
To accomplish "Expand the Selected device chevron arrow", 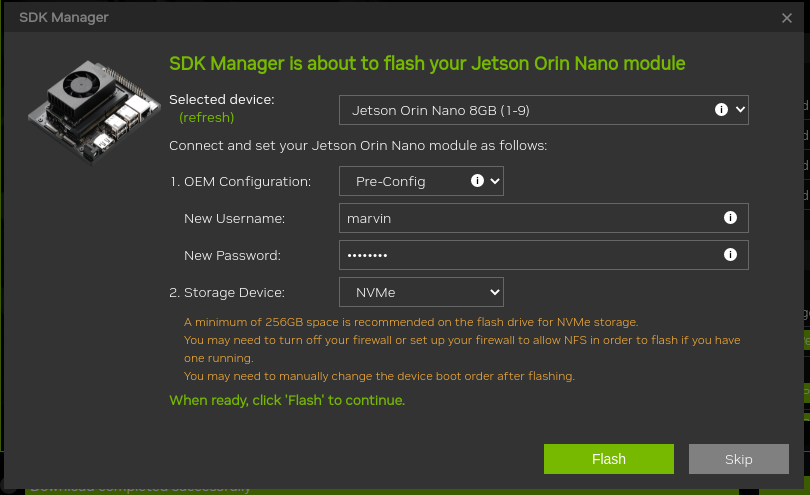I will click(x=740, y=109).
